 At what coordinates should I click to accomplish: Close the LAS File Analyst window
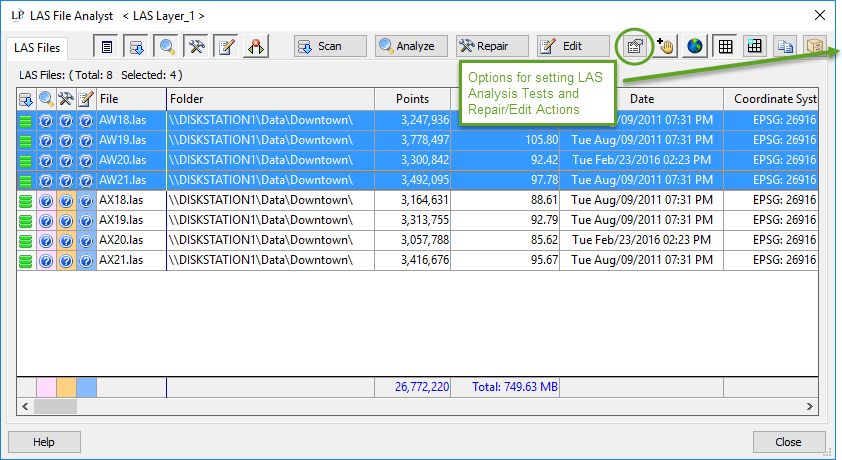click(819, 15)
